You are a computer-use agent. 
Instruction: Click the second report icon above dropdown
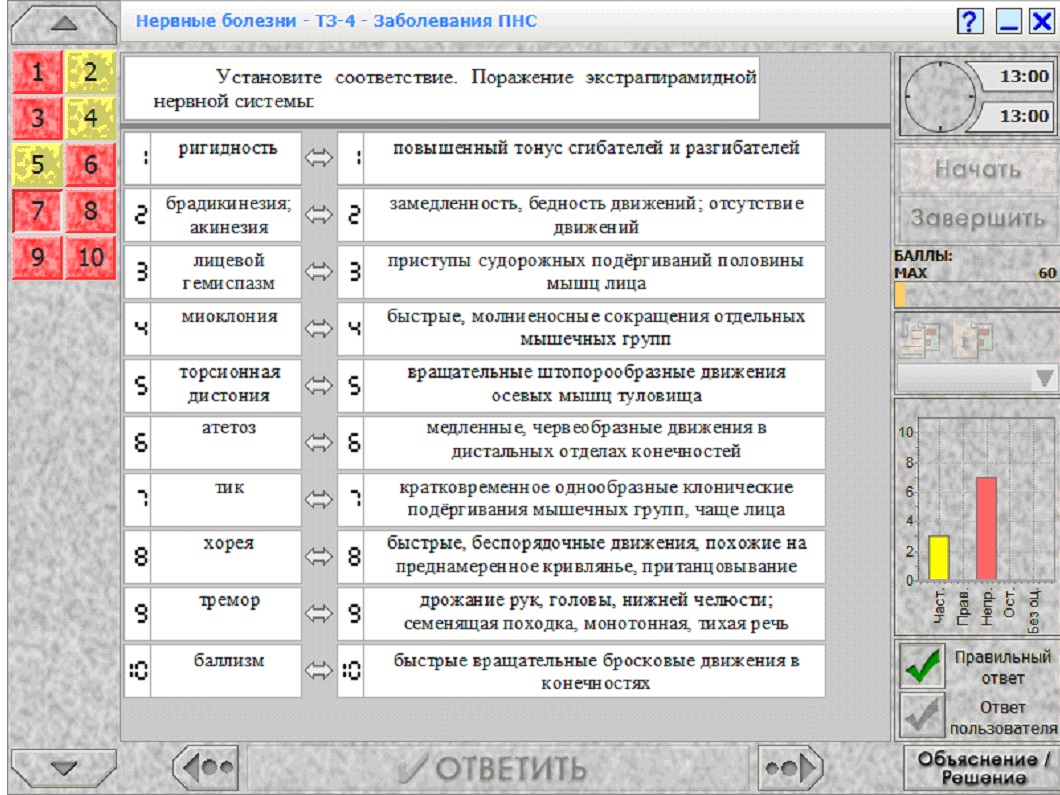coord(973,339)
